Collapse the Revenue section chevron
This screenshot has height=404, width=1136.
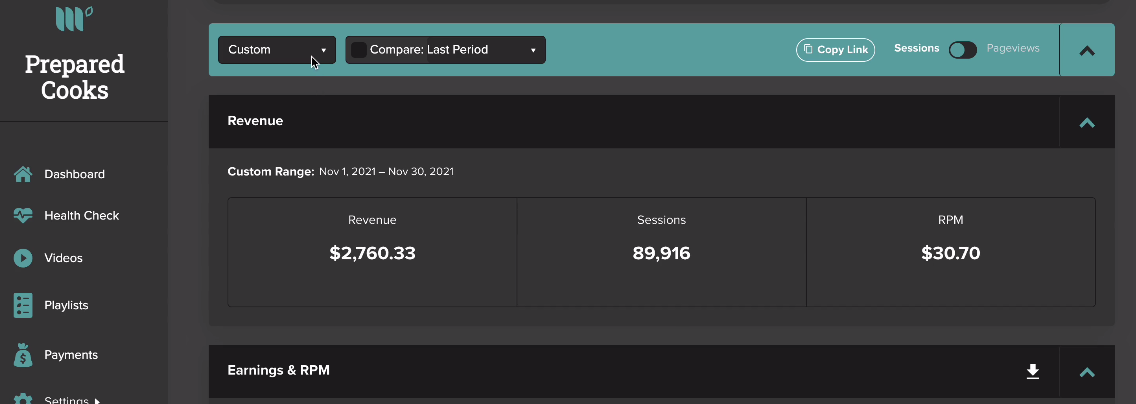pyautogui.click(x=1087, y=122)
